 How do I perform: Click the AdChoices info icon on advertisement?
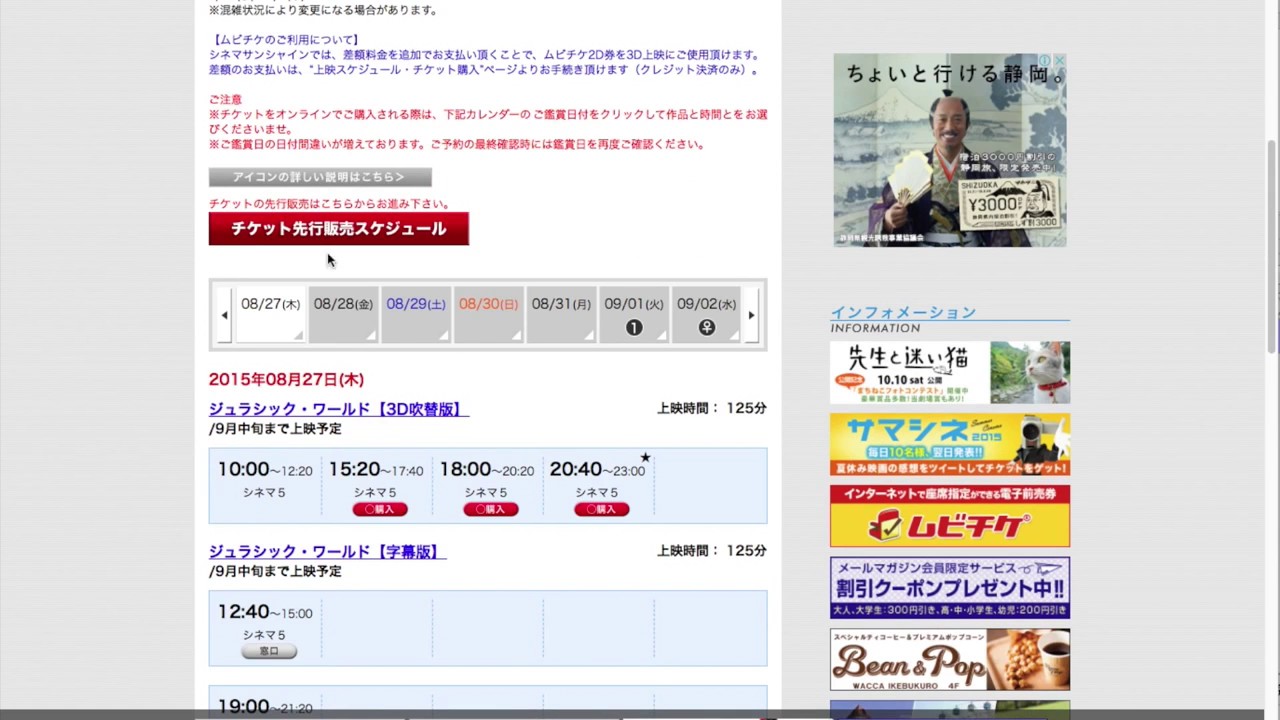tap(1044, 61)
